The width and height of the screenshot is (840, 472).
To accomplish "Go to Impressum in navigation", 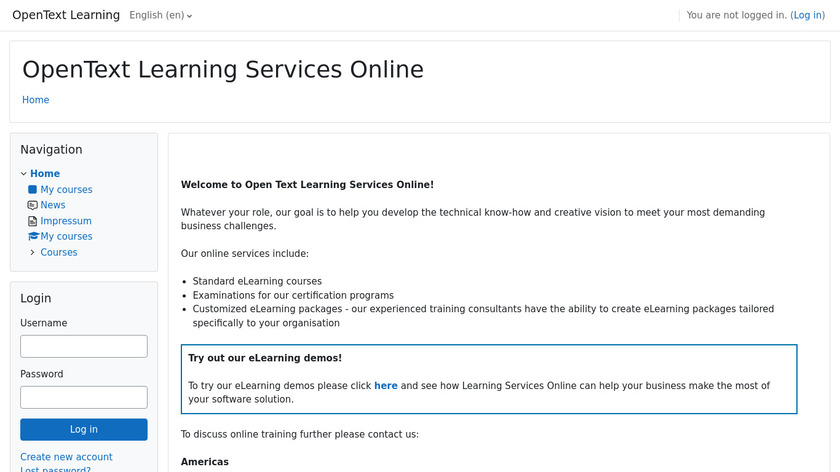I will point(66,221).
